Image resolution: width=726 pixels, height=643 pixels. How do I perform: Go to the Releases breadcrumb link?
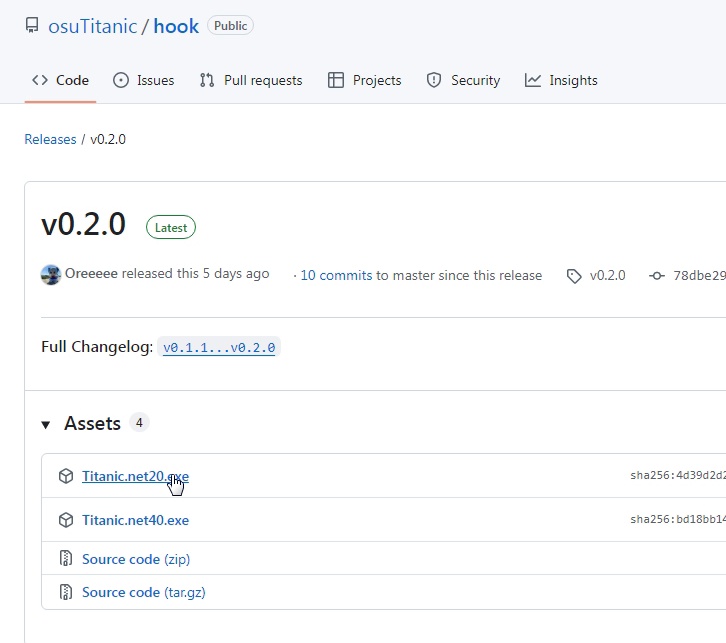click(50, 139)
